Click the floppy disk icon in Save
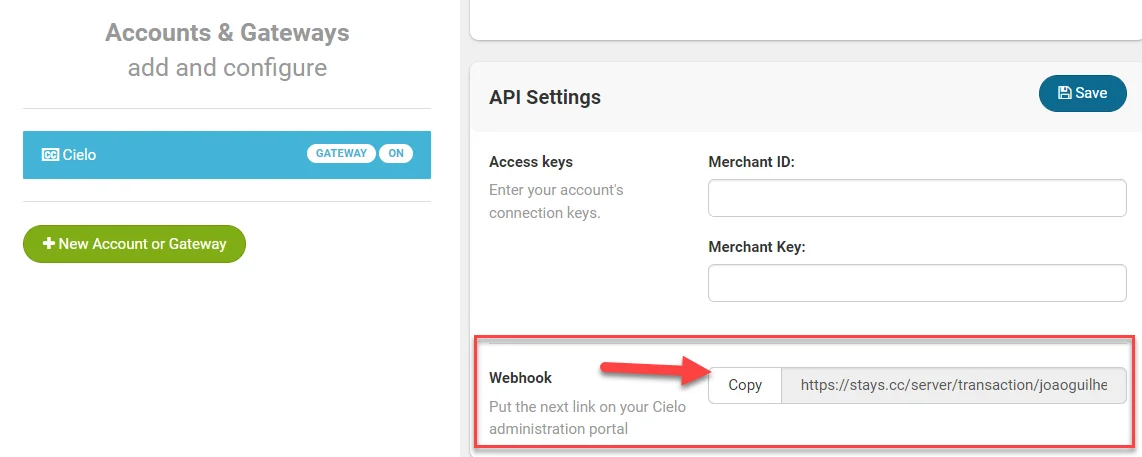This screenshot has width=1142, height=457. pos(1065,93)
